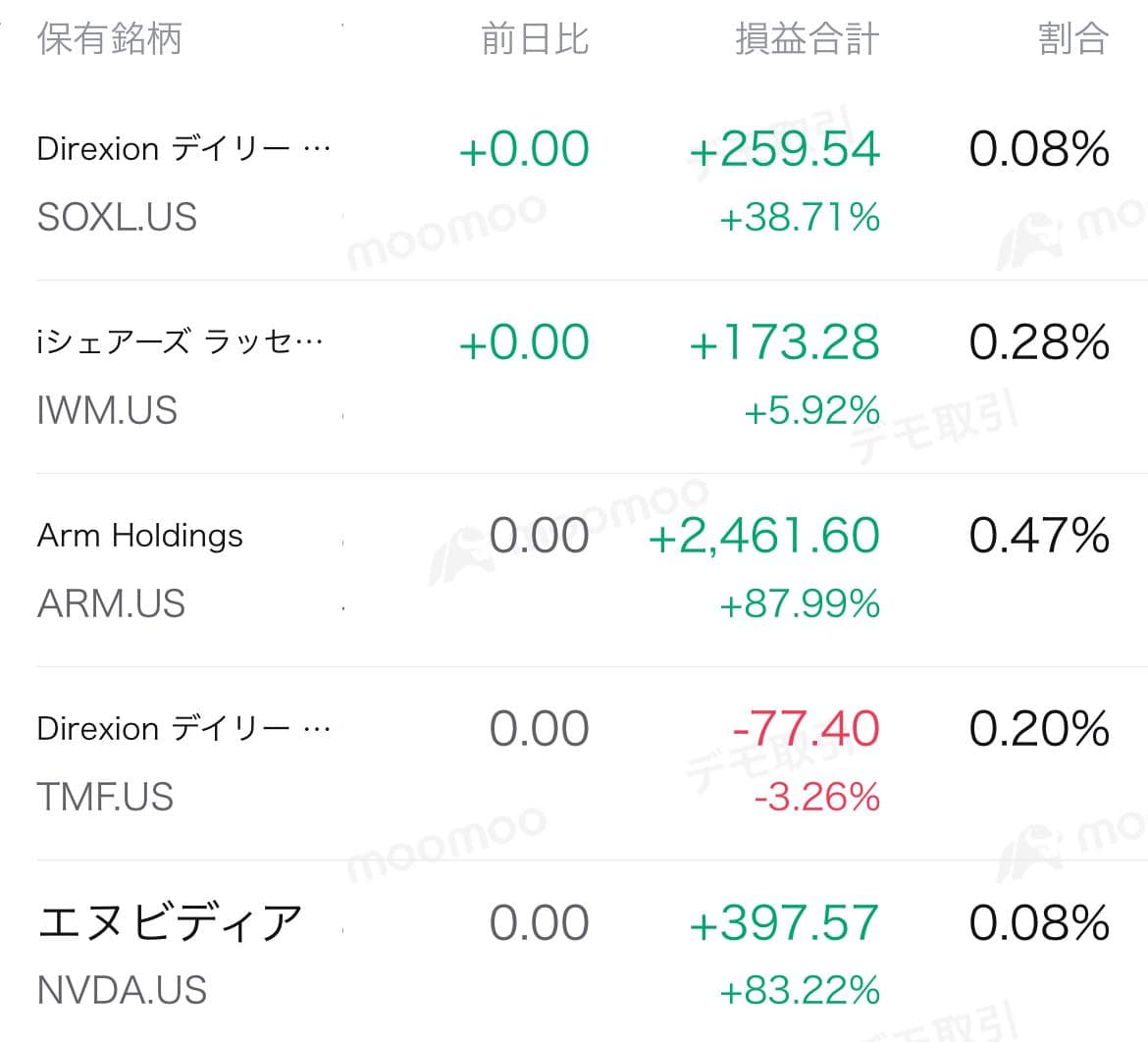Open the IWM.US holding row
Viewport: 1148px width, 1042px height.
[x=574, y=377]
